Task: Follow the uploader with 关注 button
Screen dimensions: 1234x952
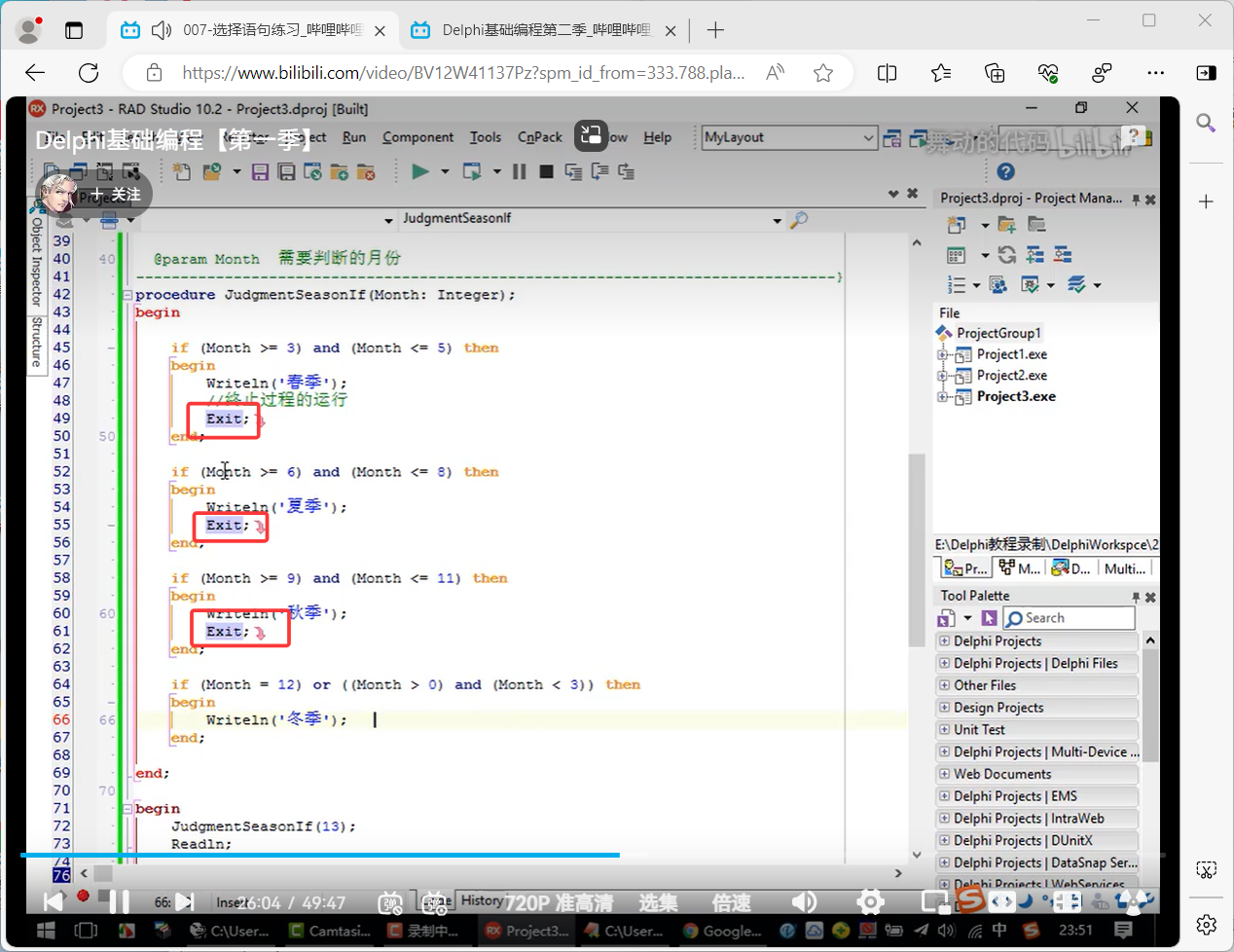Action: tap(116, 194)
